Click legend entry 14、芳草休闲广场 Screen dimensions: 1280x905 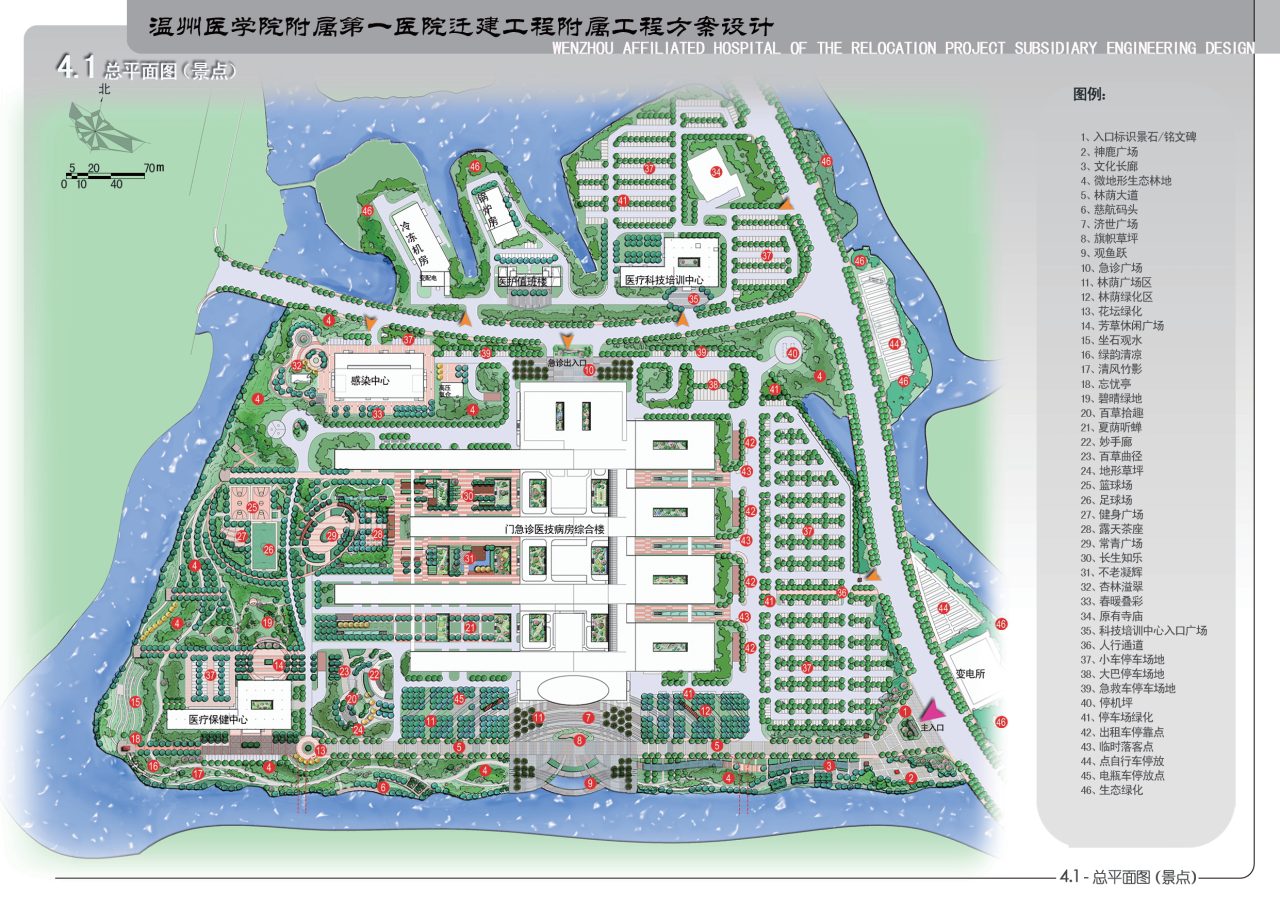pos(1121,326)
